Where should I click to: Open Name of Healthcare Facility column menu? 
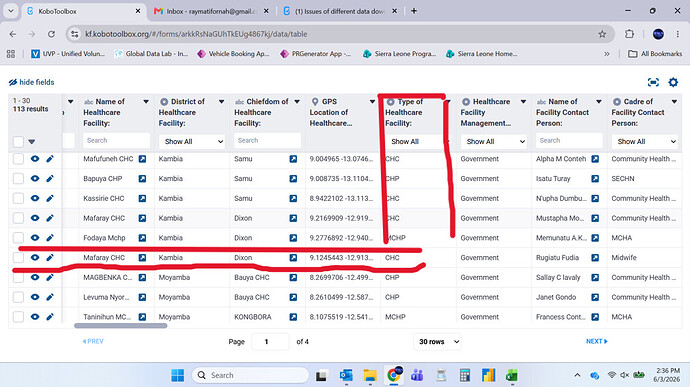pos(146,102)
